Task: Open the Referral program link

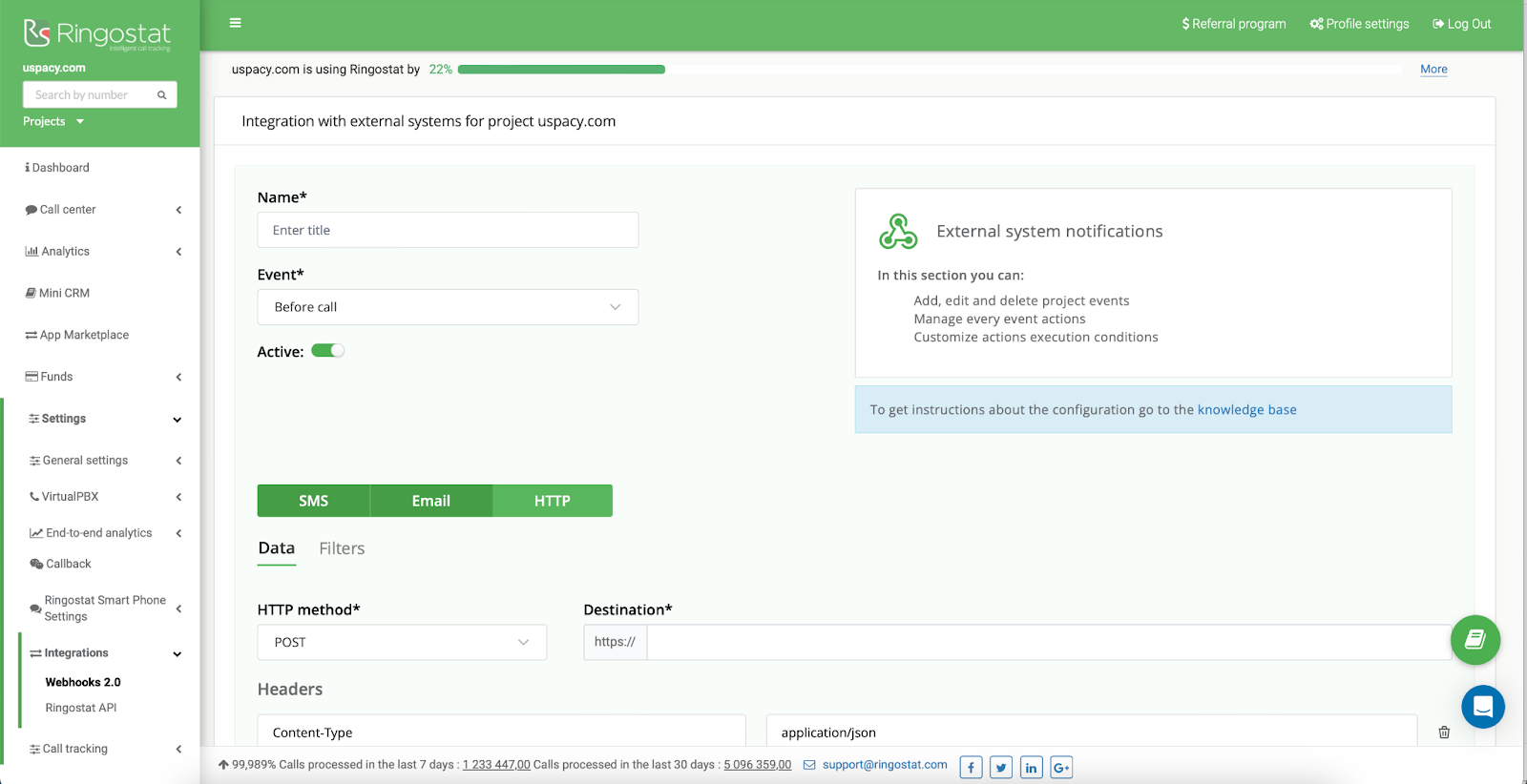Action: click(1234, 24)
